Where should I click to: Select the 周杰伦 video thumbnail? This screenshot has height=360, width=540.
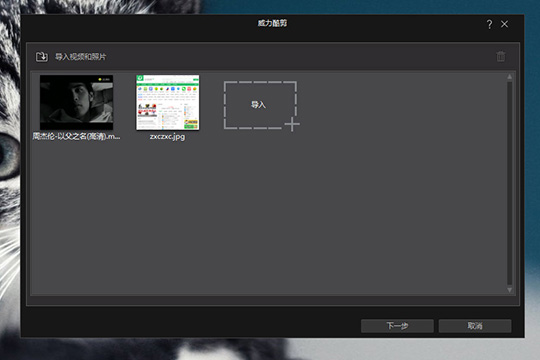(76, 102)
